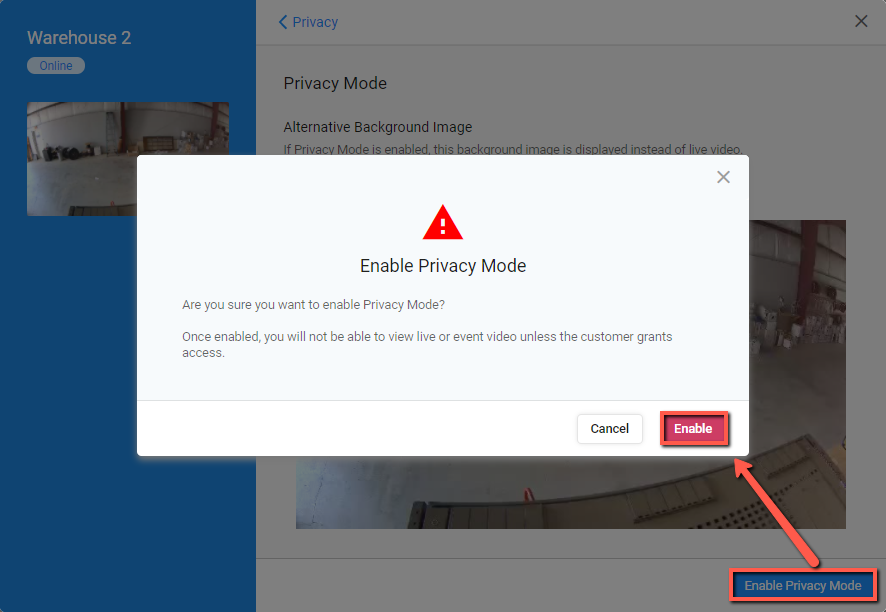The image size is (886, 612).
Task: Click the red exclamation mark inside the triangle
Action: tap(442, 226)
